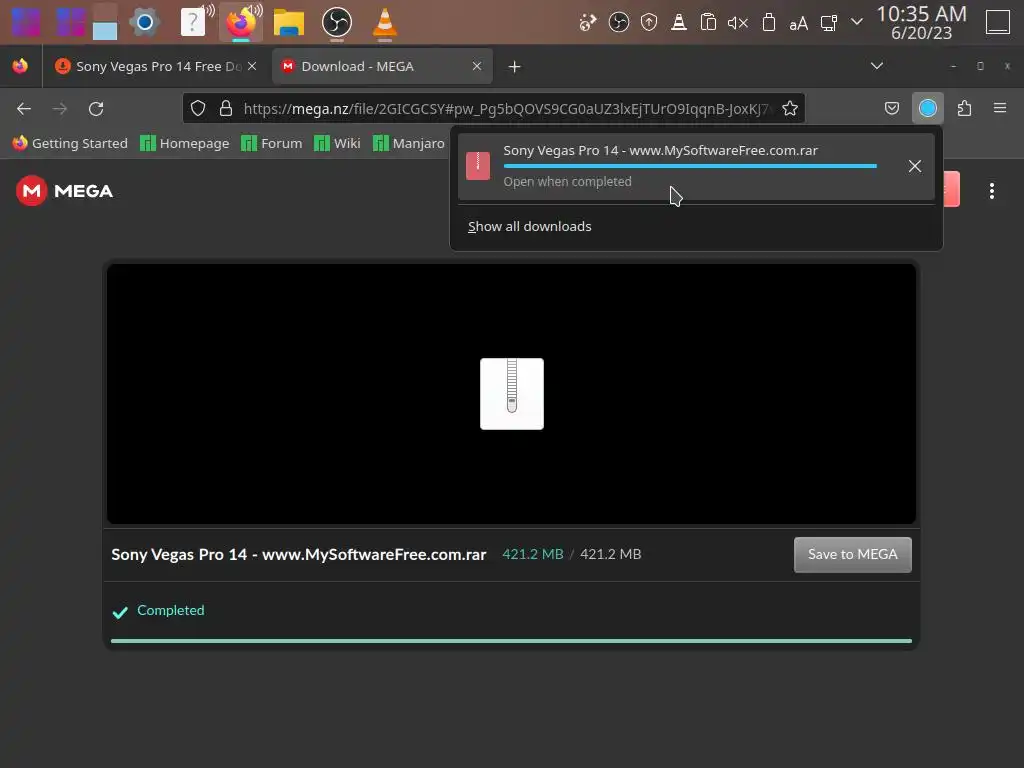
Task: Expand the hidden system tray arrow
Action: pos(857,22)
